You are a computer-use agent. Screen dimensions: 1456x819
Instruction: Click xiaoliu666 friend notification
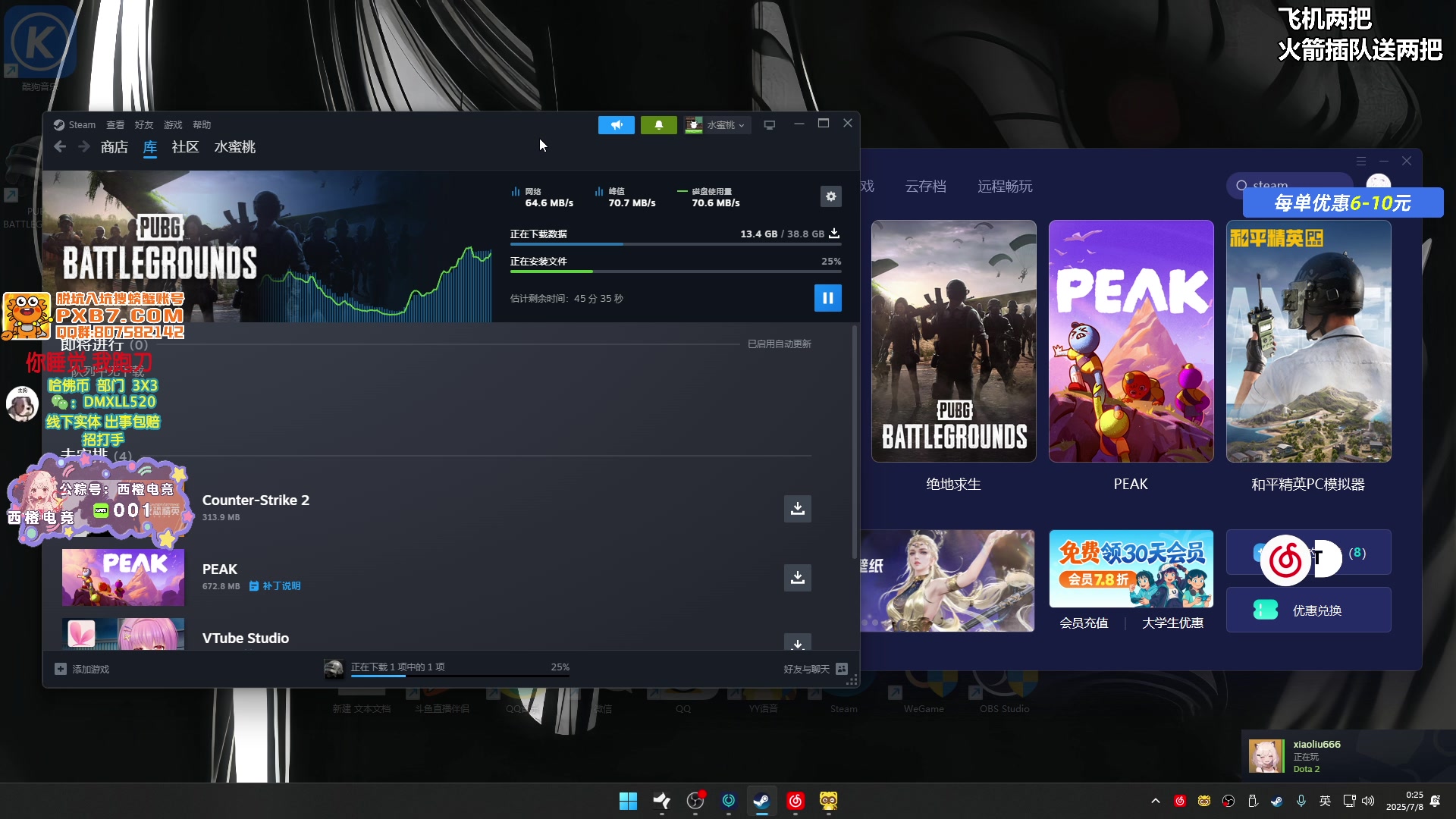[1348, 756]
